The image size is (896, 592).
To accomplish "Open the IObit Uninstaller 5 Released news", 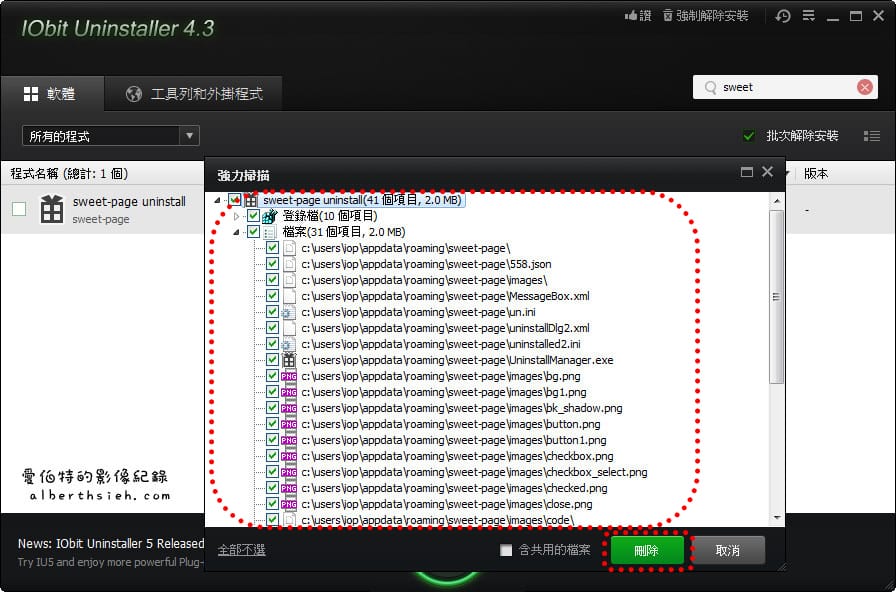I will [111, 543].
